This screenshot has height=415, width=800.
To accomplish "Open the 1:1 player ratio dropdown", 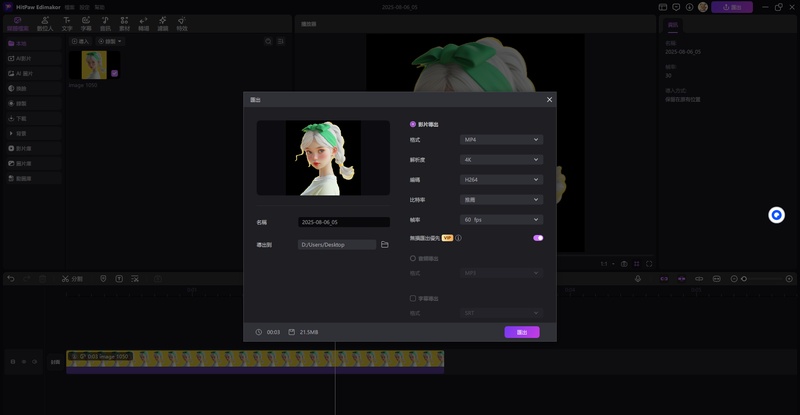I will click(607, 264).
